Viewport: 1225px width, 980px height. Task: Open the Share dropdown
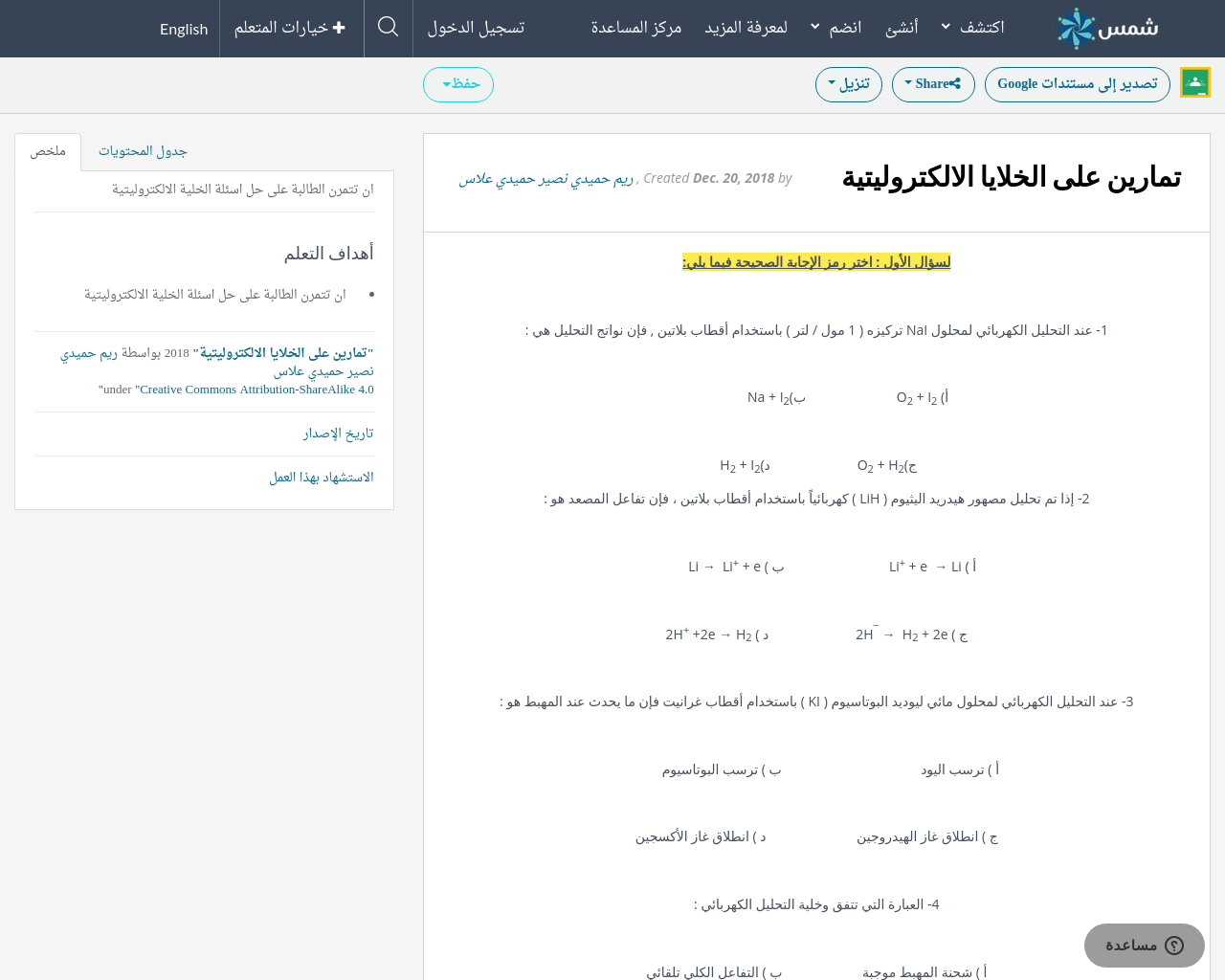(x=933, y=84)
